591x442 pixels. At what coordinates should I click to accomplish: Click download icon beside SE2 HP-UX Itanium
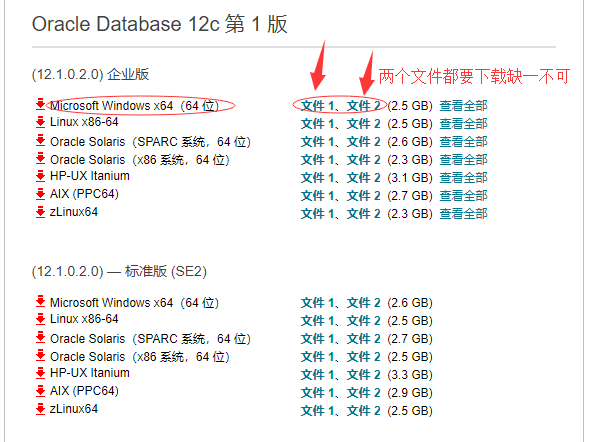(x=40, y=373)
